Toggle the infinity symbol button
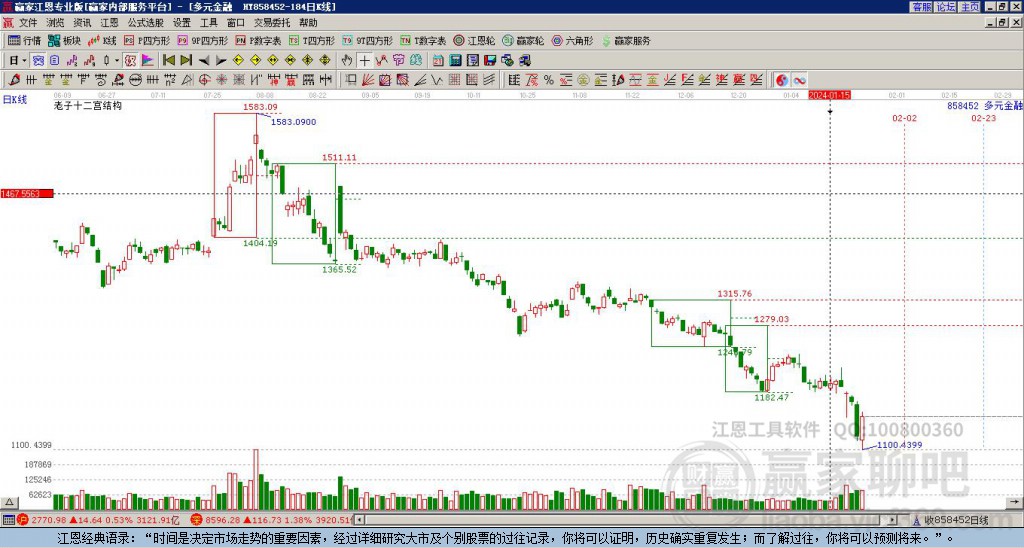The height and width of the screenshot is (548, 1024). (799, 80)
